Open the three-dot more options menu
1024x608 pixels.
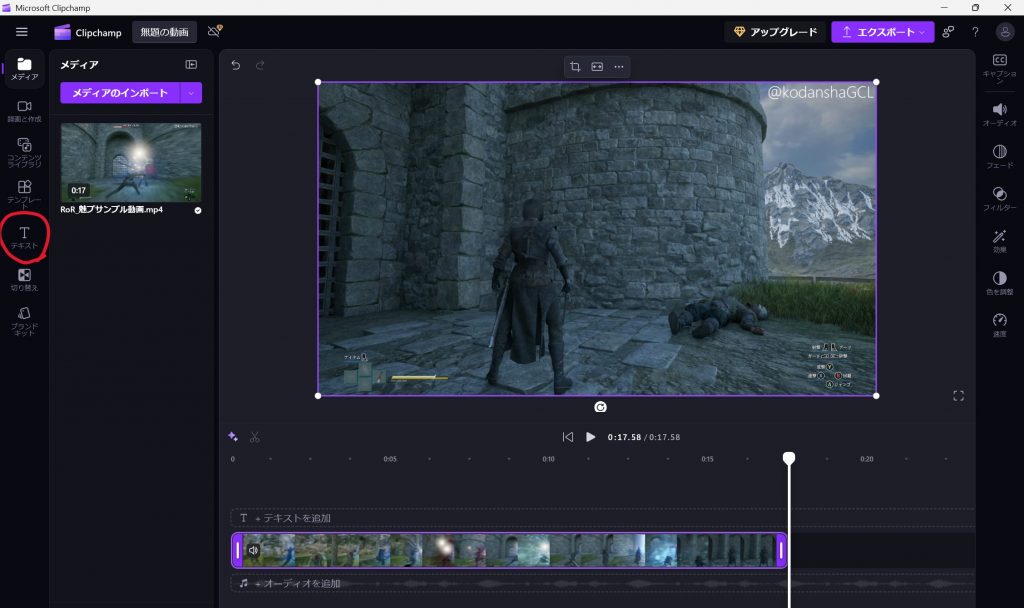(x=618, y=67)
